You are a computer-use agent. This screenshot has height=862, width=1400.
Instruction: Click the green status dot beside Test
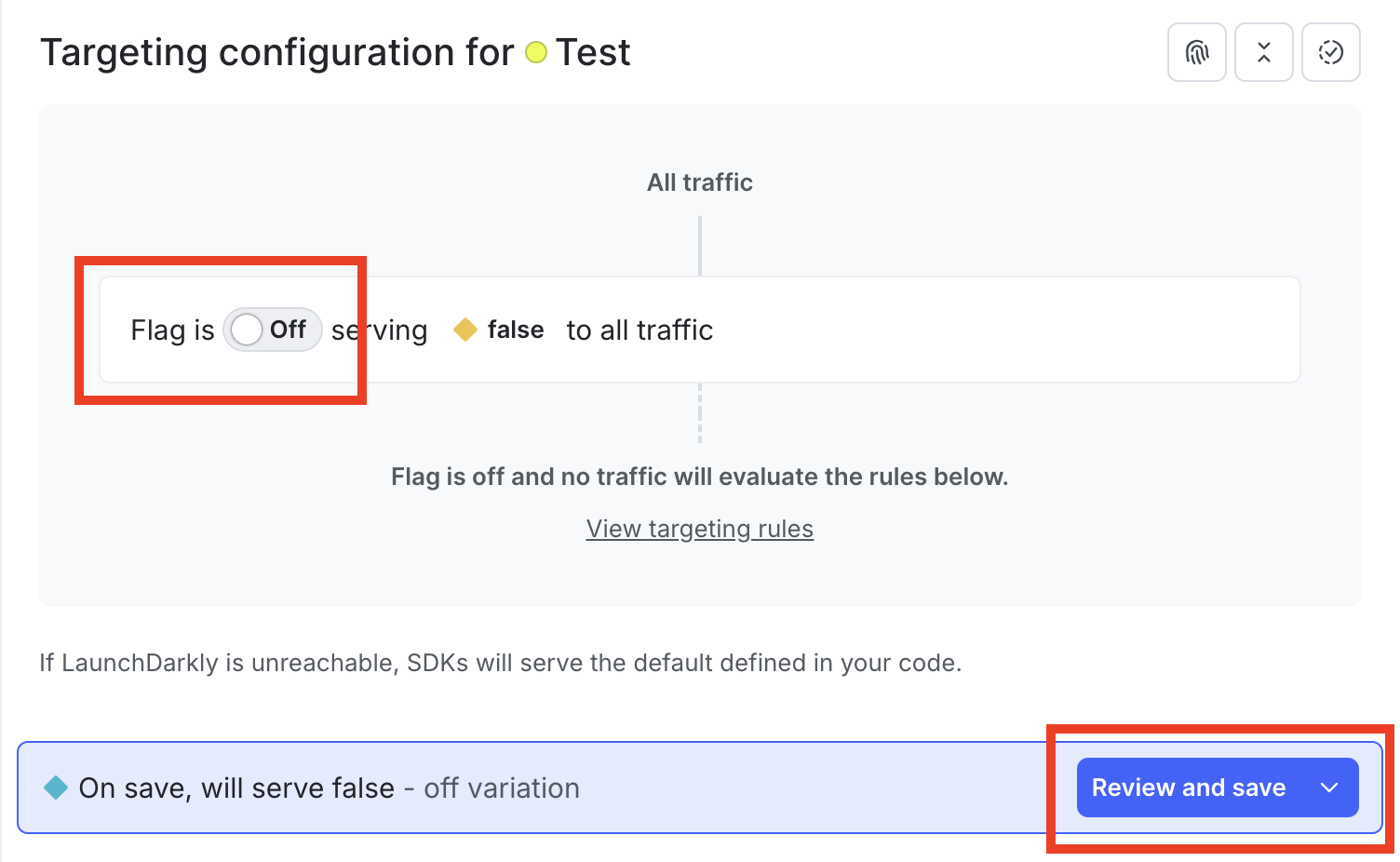click(536, 54)
